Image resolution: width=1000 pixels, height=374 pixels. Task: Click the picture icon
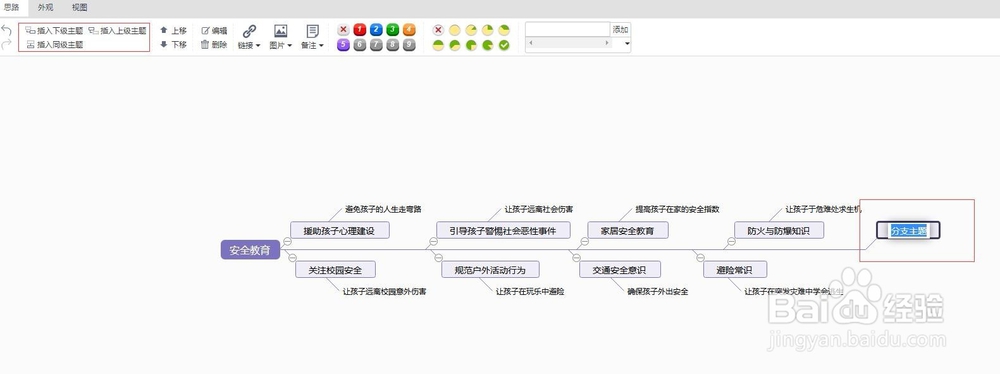point(281,31)
